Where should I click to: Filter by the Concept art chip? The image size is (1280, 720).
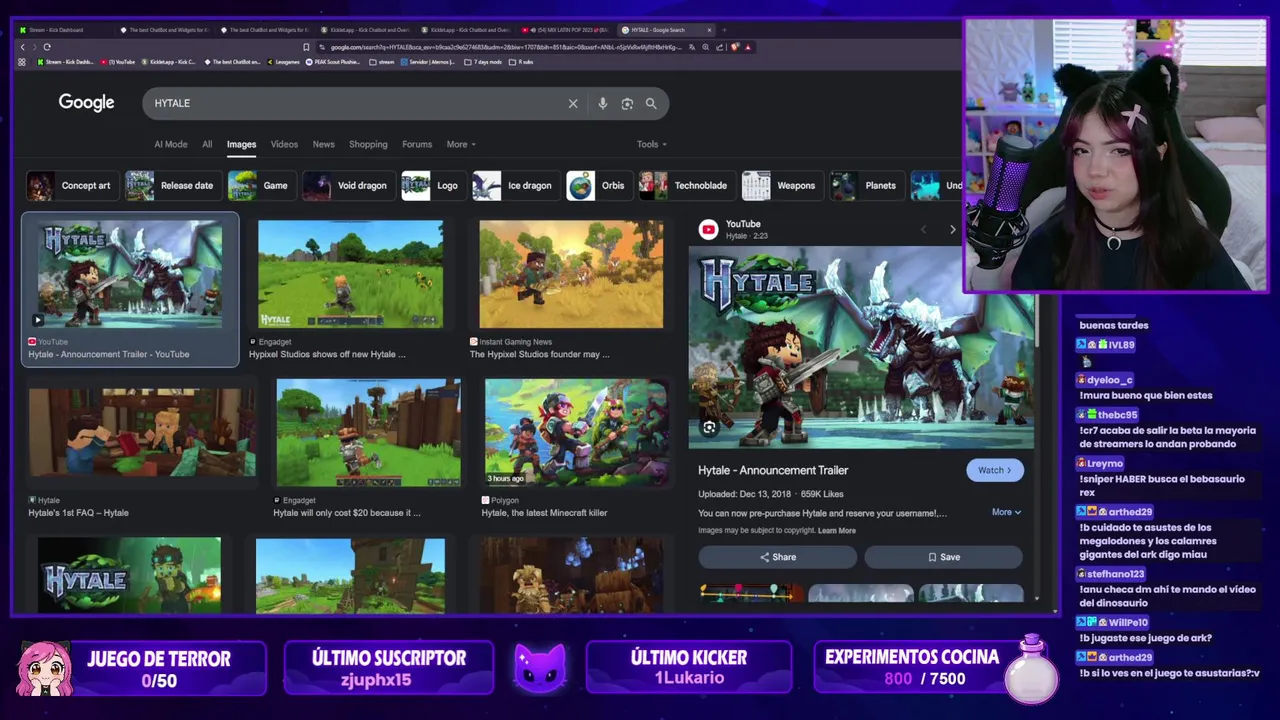click(73, 185)
